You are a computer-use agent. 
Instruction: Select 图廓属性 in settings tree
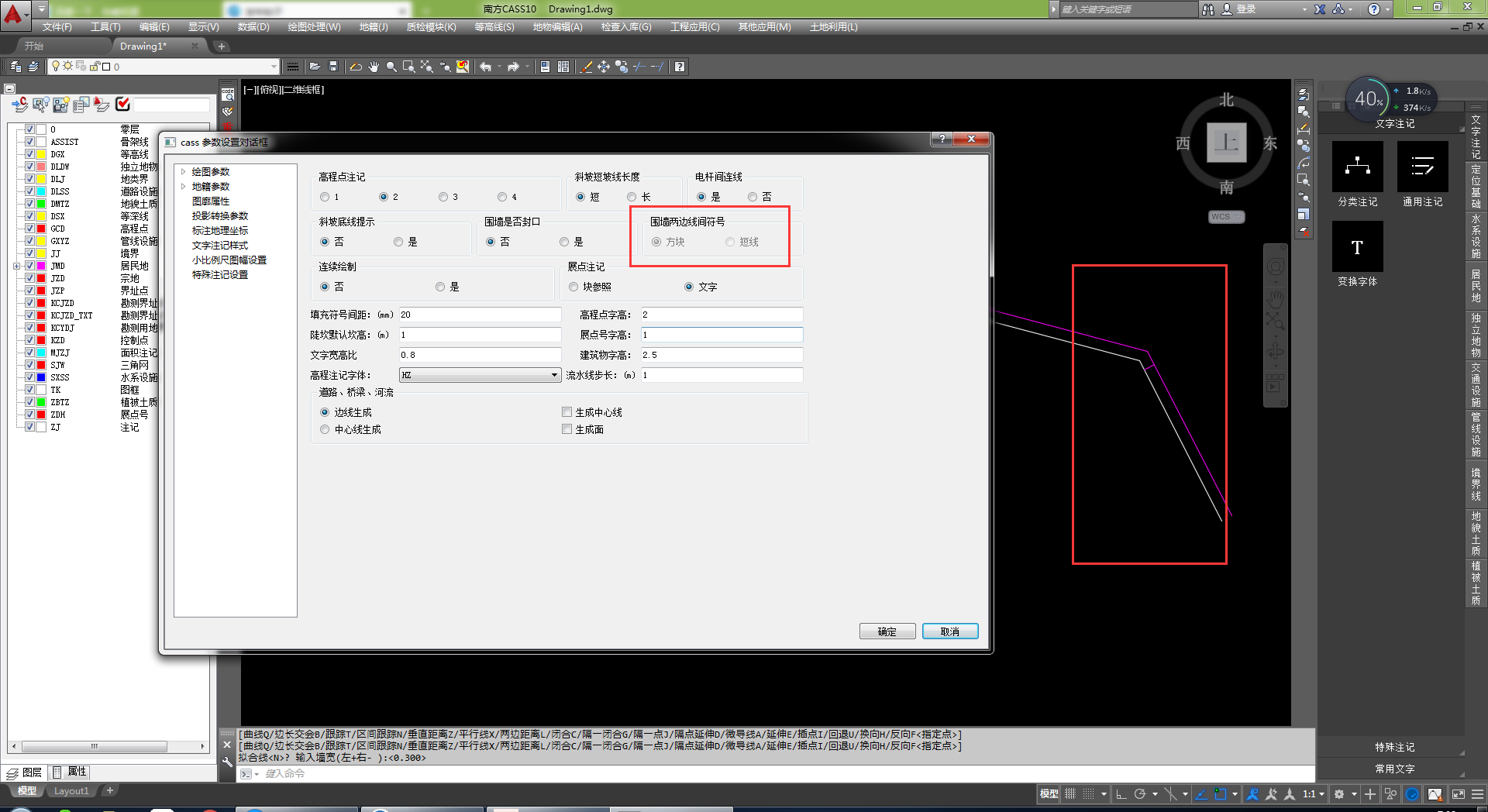[x=211, y=201]
